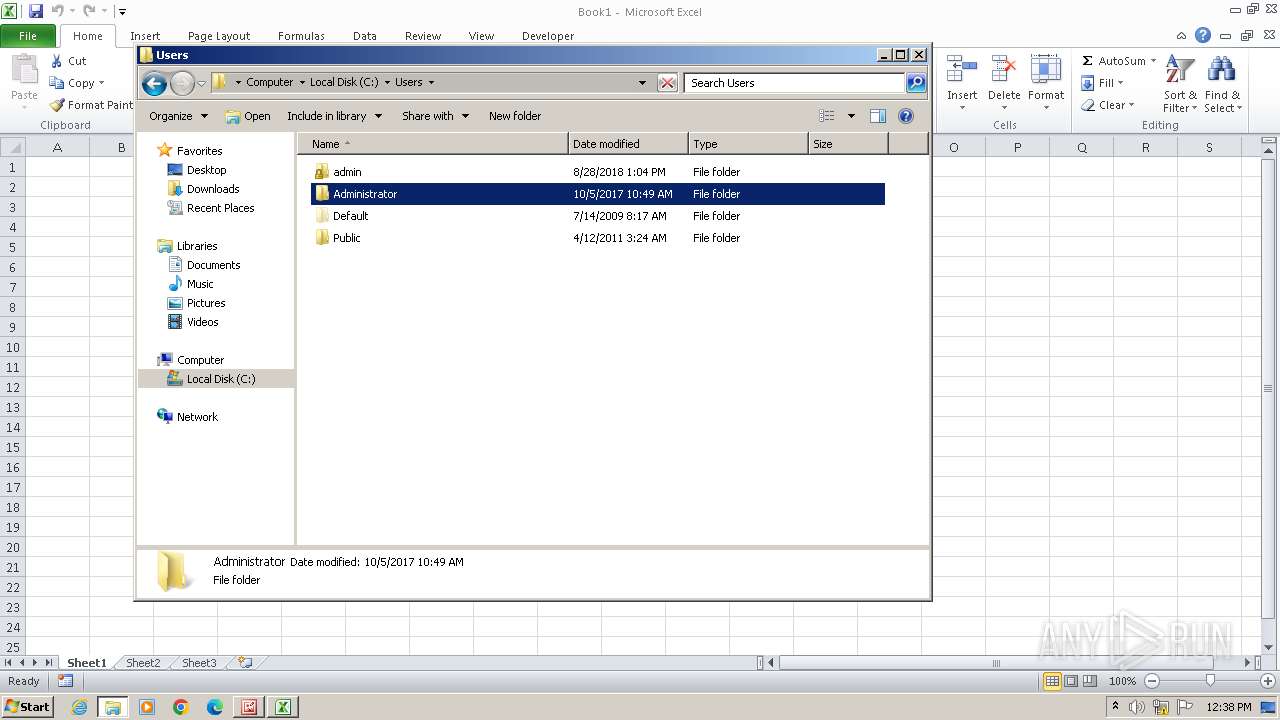Viewport: 1280px width, 720px height.
Task: Click the Sheet3 worksheet tab
Action: 199,663
